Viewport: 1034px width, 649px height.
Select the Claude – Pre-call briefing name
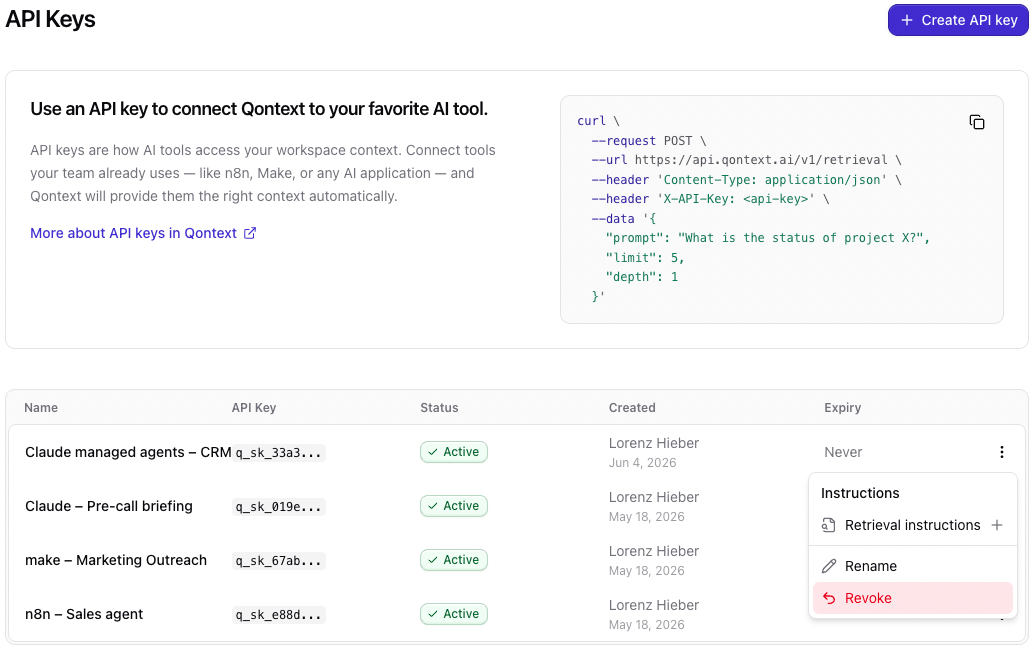[109, 506]
